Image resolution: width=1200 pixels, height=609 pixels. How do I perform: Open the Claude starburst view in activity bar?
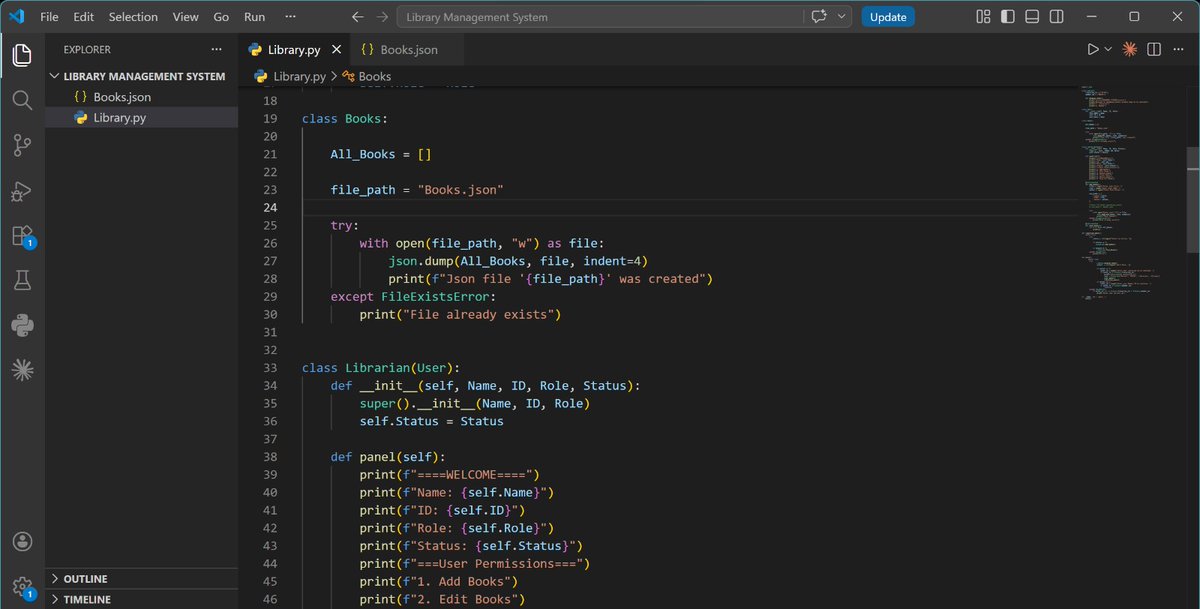point(22,370)
